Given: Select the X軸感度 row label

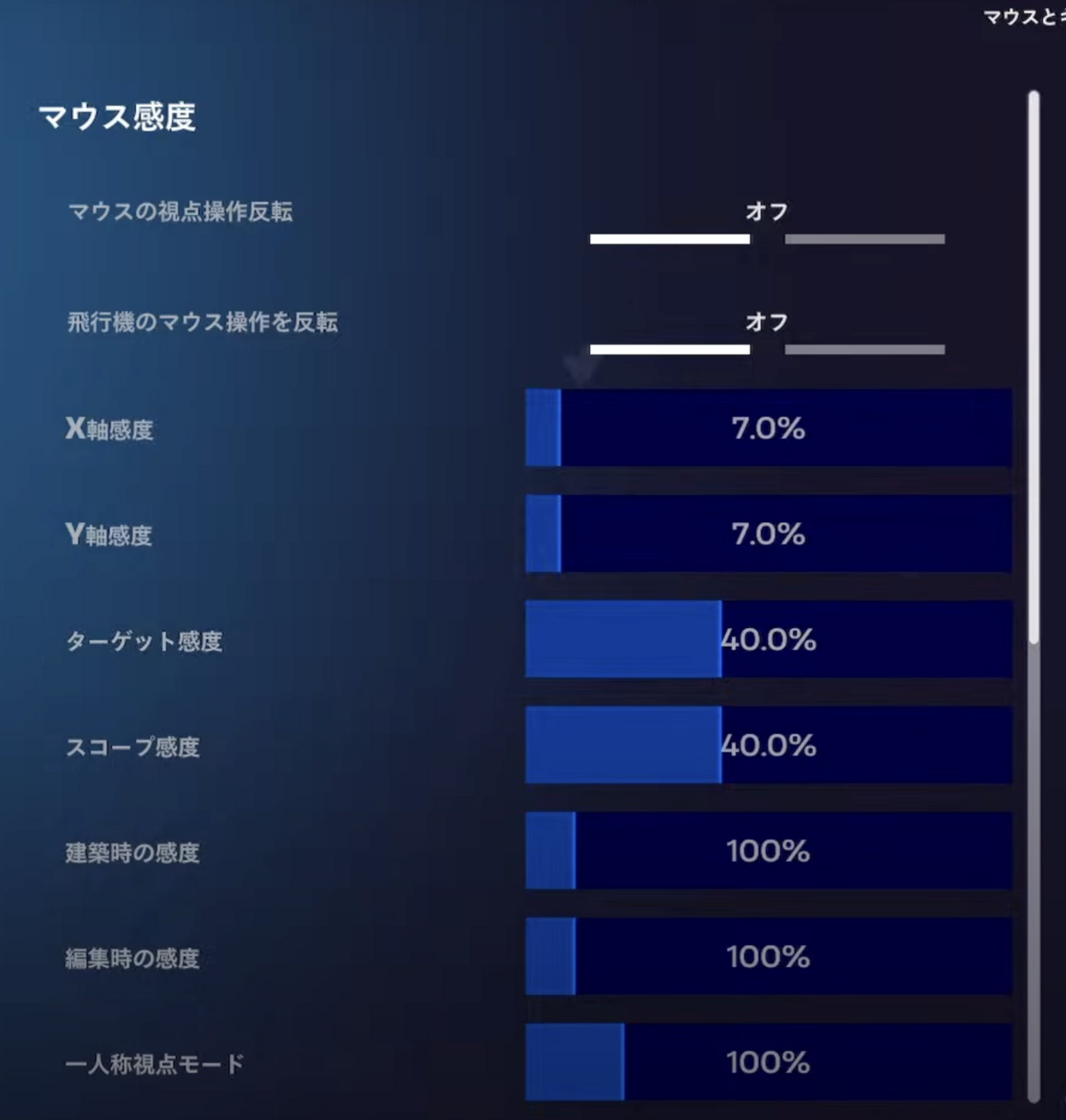Looking at the screenshot, I should tap(109, 429).
